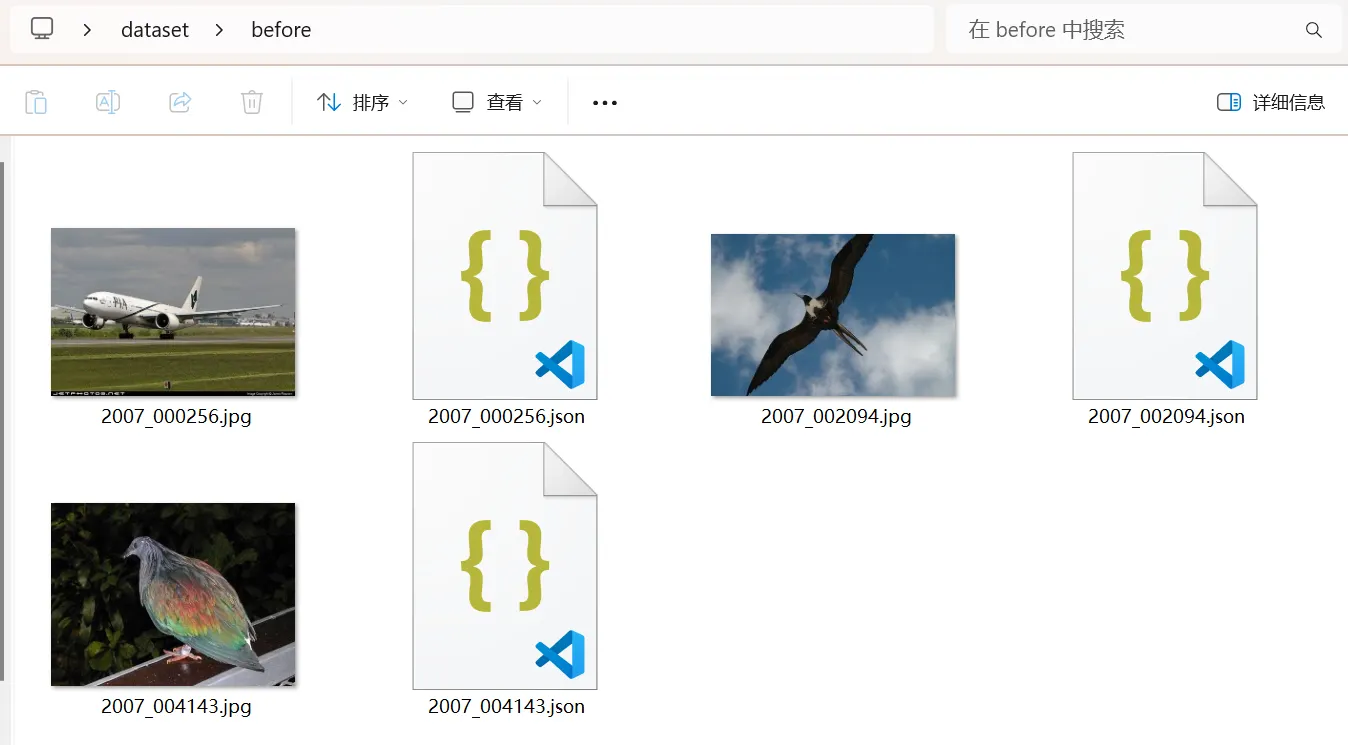The height and width of the screenshot is (745, 1348).
Task: Select the 2007_000256.json file icon
Action: 505,276
